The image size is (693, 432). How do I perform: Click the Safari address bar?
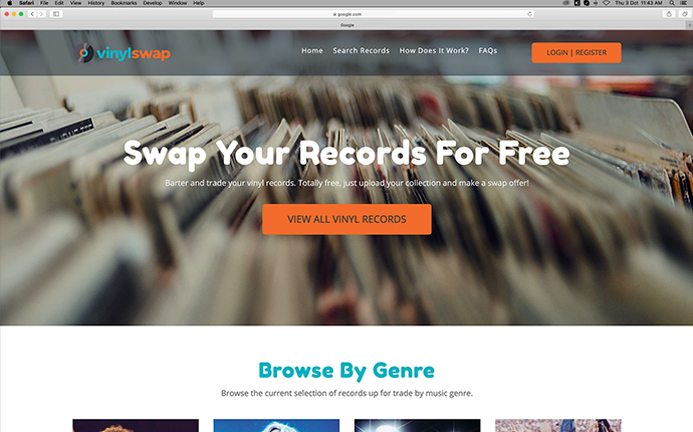[x=373, y=14]
